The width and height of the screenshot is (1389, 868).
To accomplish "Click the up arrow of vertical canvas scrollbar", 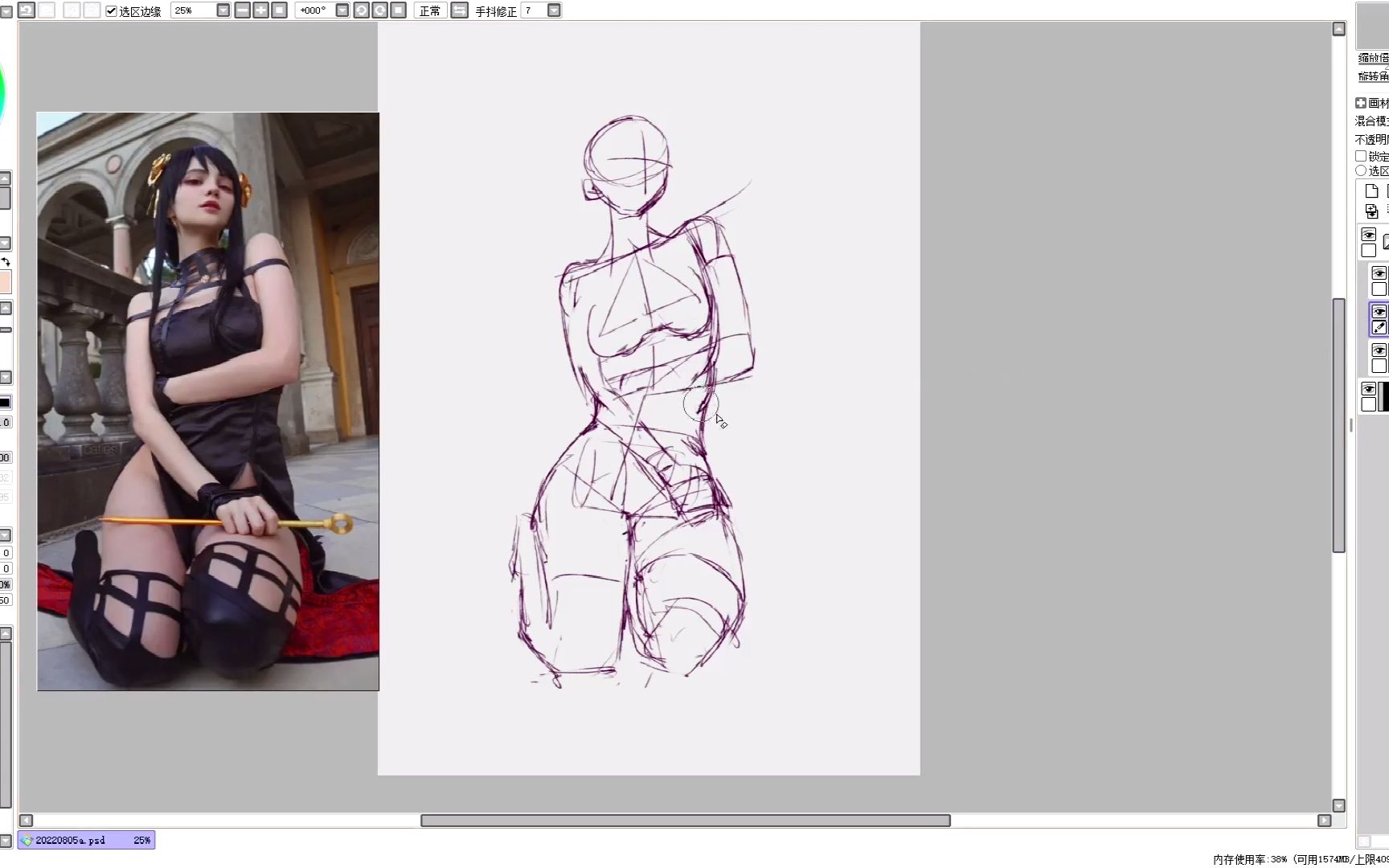I will click(x=1339, y=29).
